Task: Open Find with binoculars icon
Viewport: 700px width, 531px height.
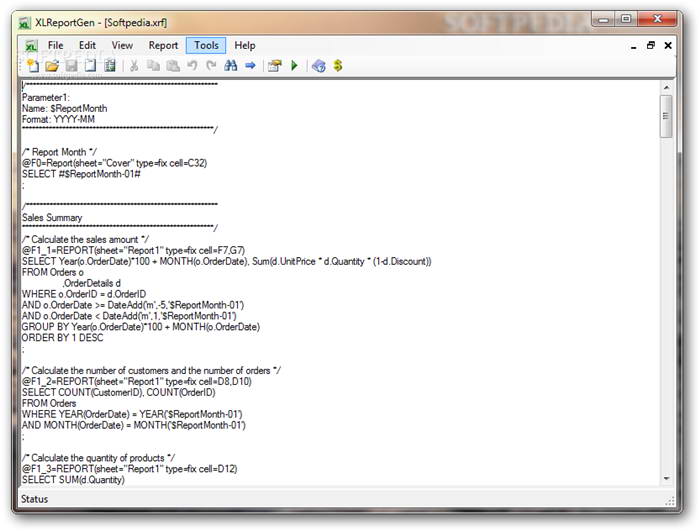Action: (x=230, y=66)
